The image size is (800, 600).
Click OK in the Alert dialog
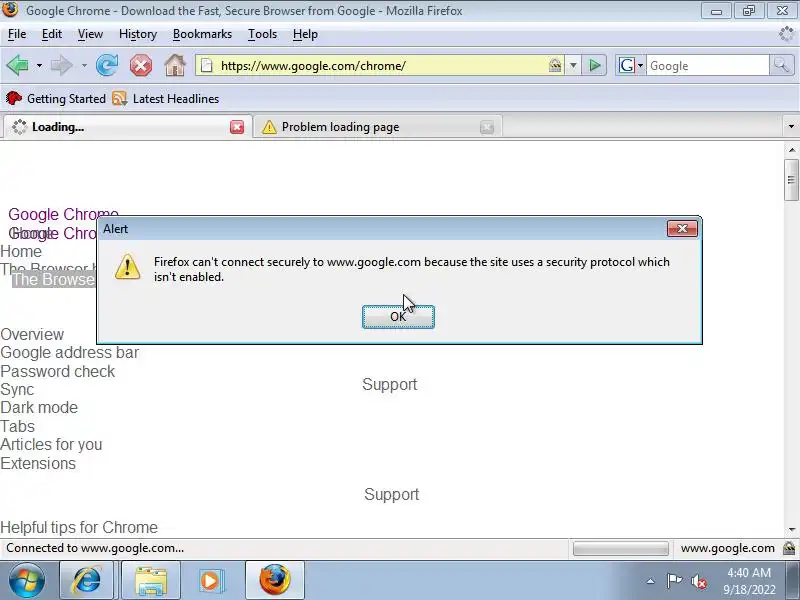point(398,317)
